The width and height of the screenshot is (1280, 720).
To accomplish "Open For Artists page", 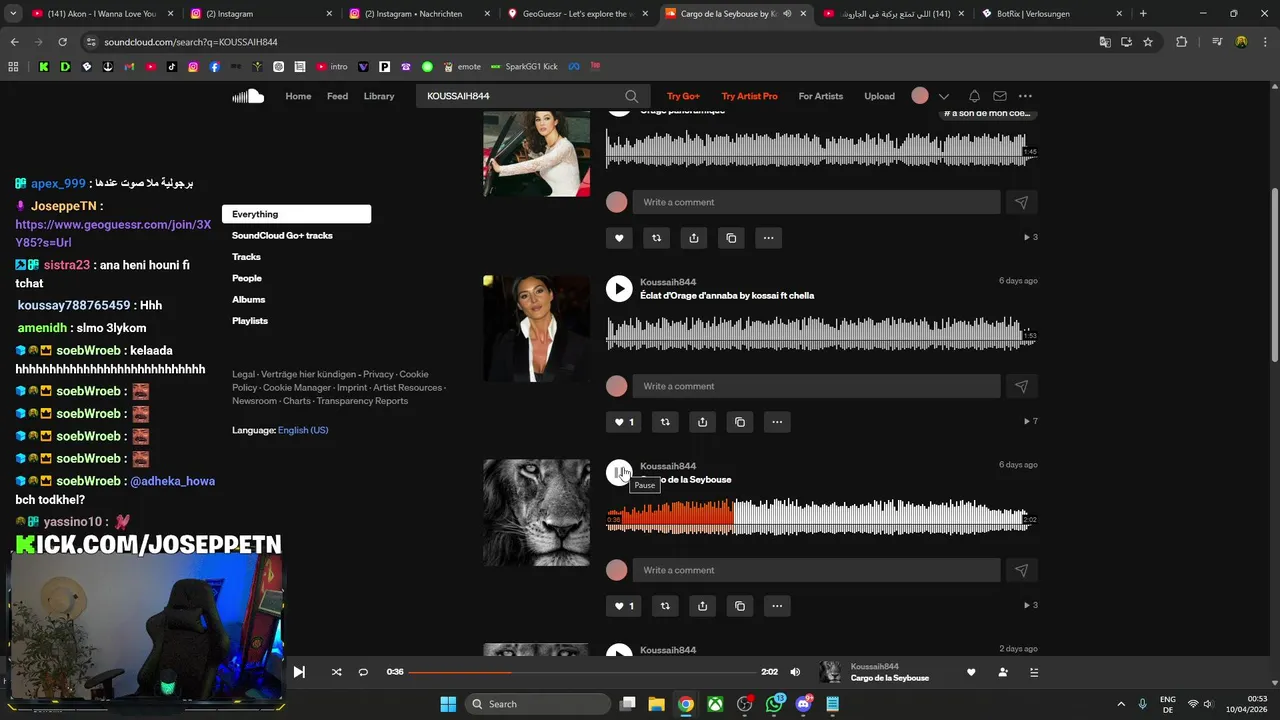I will point(821,96).
